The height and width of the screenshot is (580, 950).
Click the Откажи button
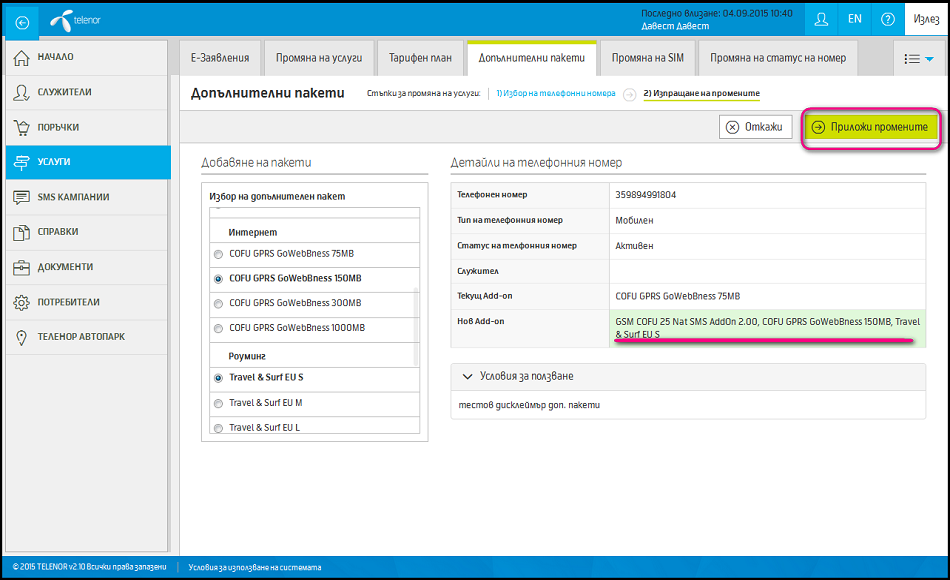(x=756, y=127)
